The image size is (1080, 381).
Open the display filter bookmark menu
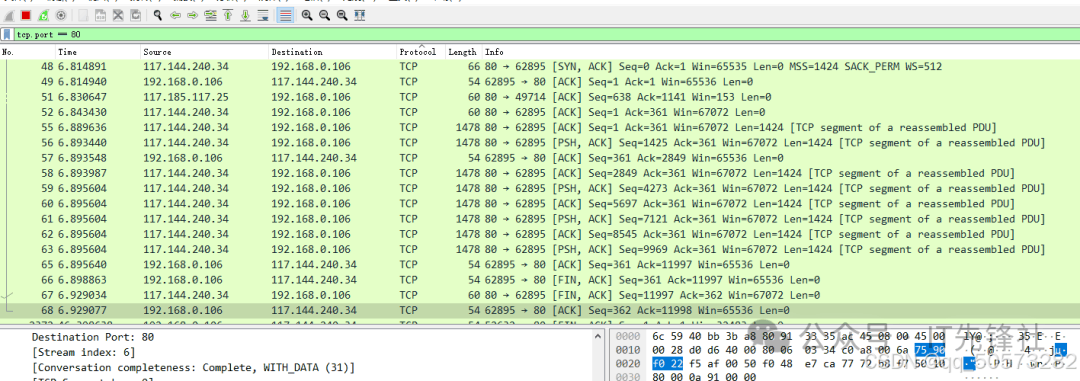7,34
